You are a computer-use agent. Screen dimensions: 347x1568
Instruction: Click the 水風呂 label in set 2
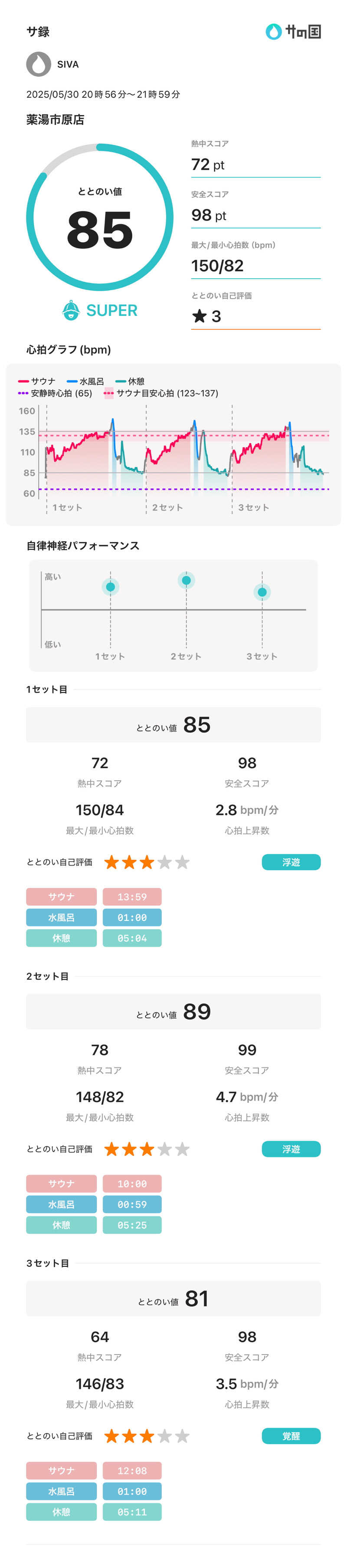click(62, 1204)
